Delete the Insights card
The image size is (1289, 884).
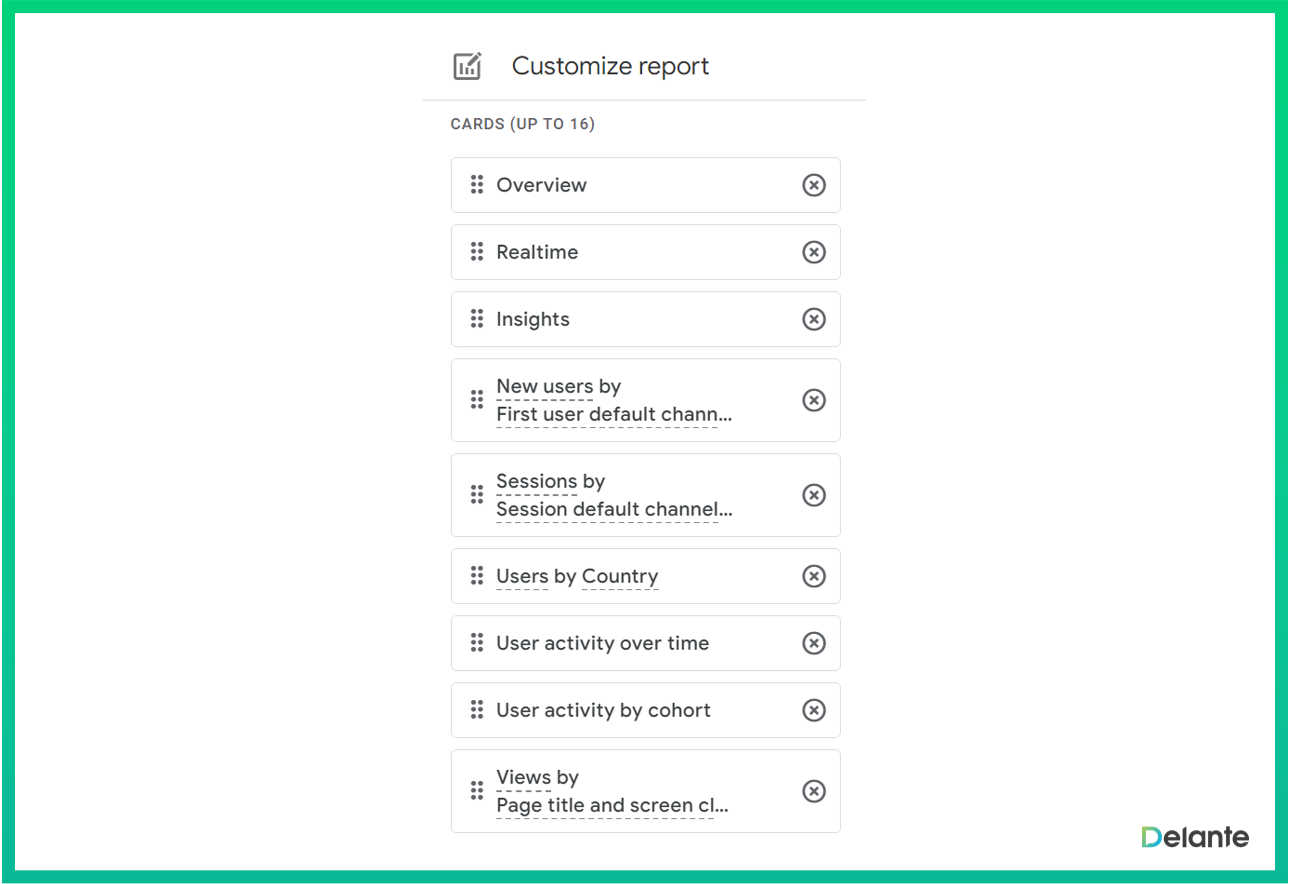pos(814,319)
